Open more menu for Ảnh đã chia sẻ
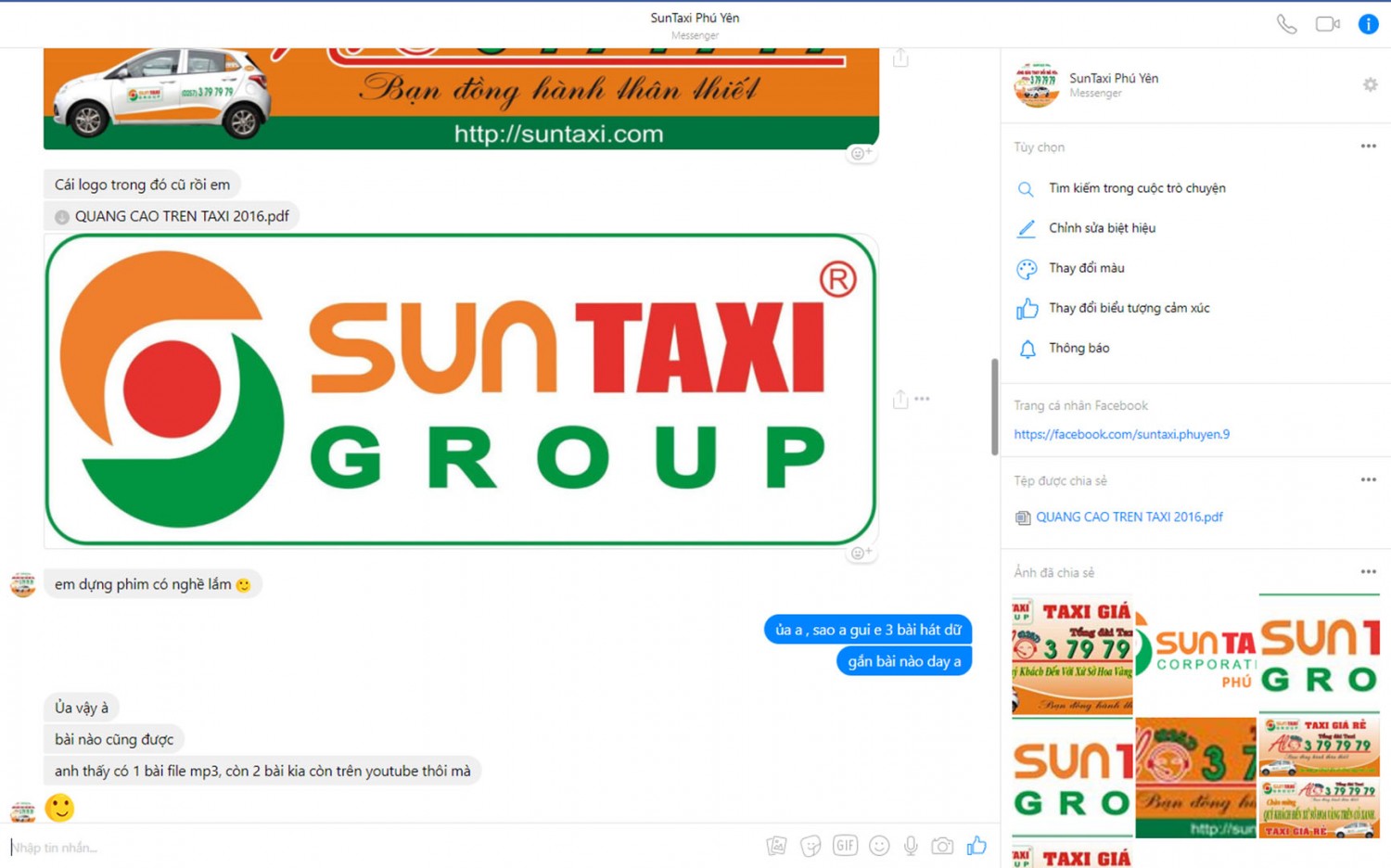The image size is (1391, 868). point(1368,572)
